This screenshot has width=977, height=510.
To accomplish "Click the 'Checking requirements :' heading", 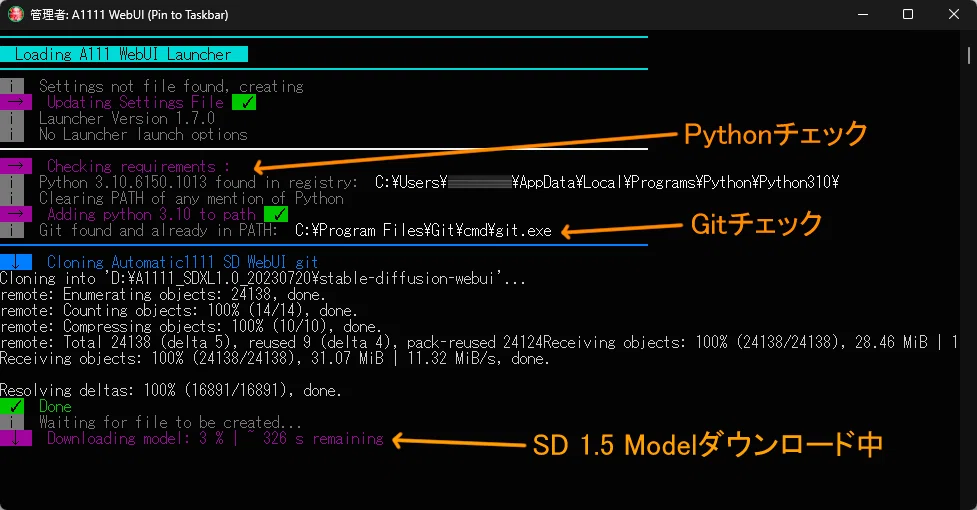I will click(x=138, y=166).
